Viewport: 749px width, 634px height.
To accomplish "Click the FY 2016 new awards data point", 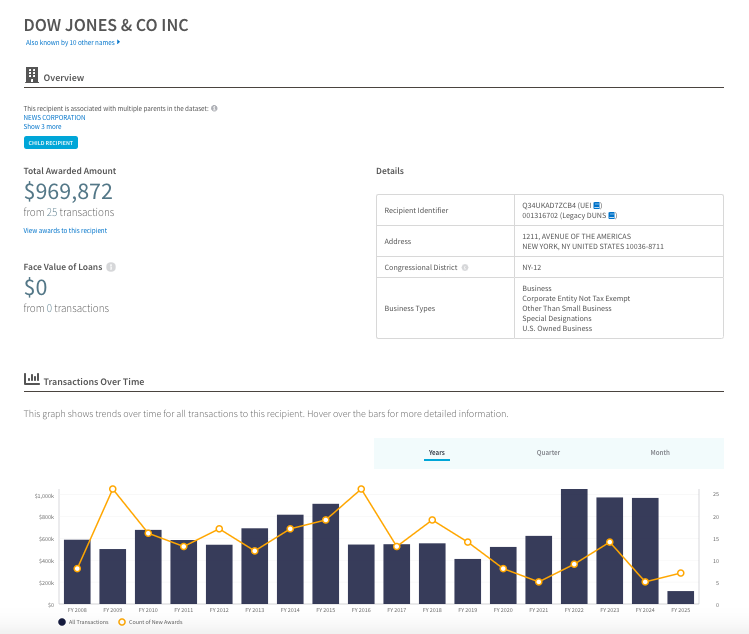I will 361,489.
